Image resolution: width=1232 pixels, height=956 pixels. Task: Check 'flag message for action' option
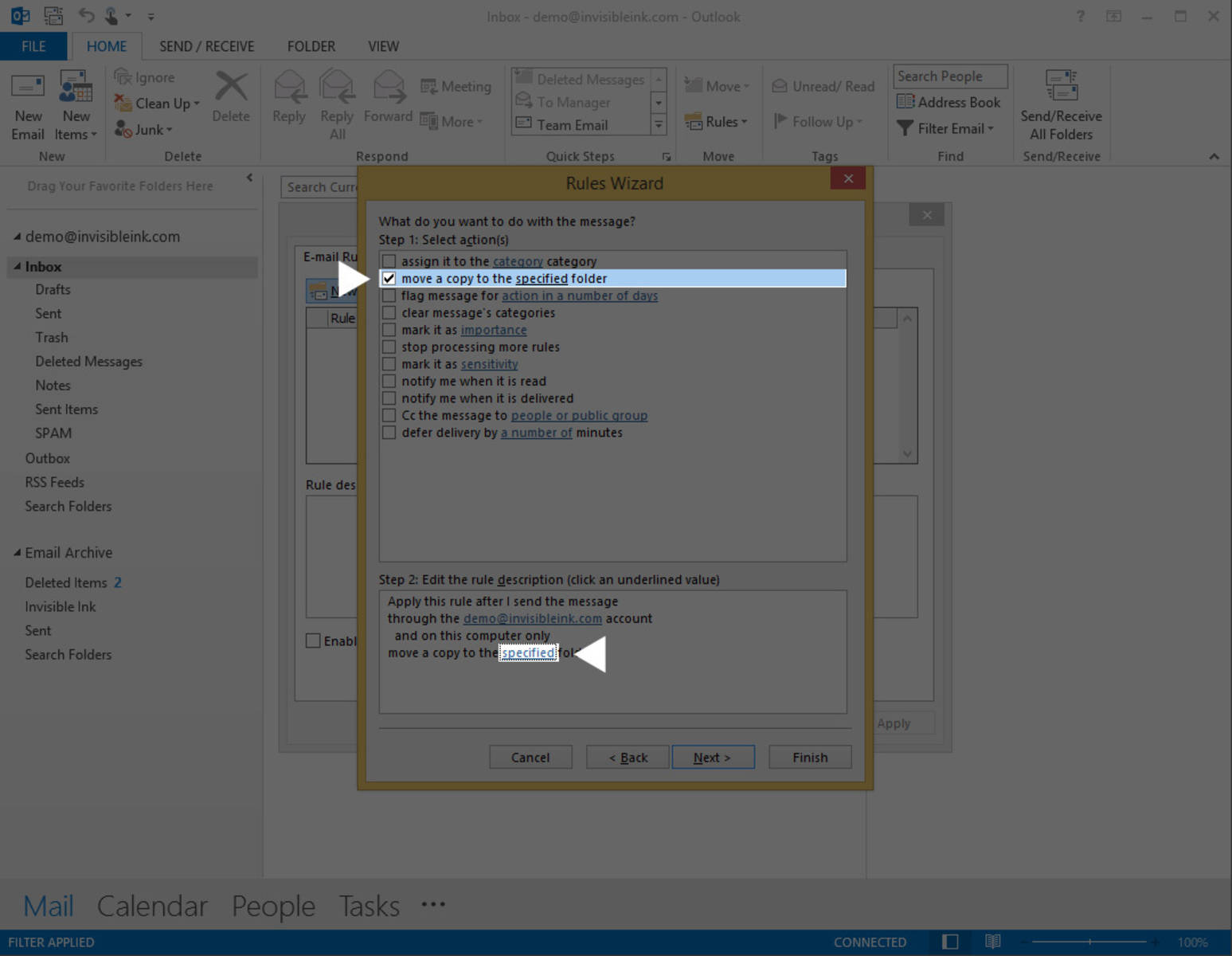click(x=389, y=296)
